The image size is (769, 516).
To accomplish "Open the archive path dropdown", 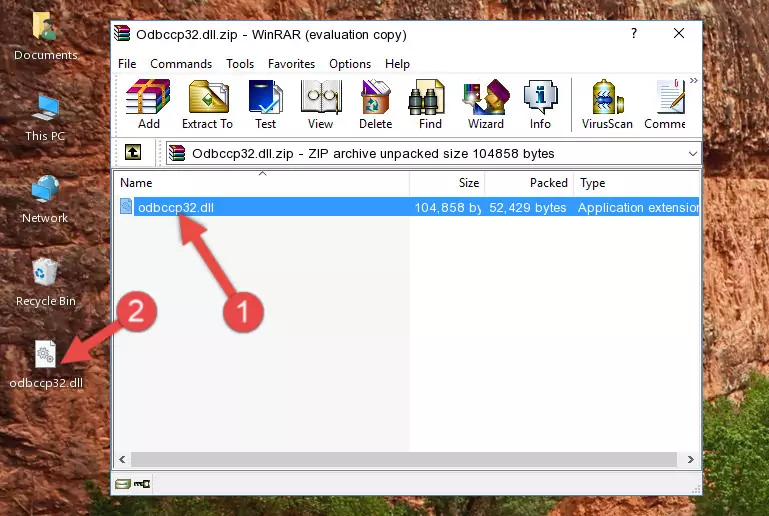I will pos(692,154).
